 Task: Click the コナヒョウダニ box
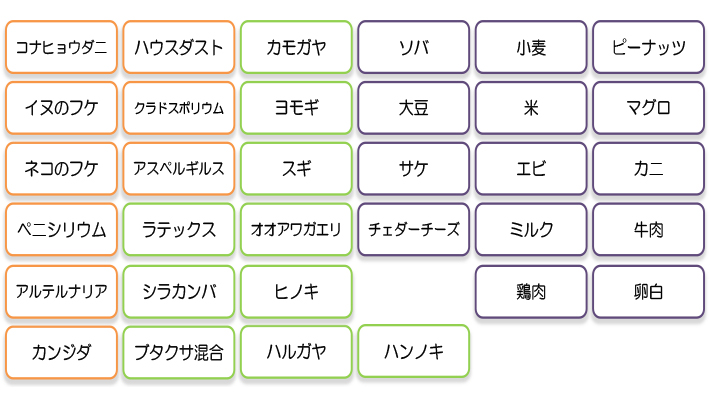point(62,47)
